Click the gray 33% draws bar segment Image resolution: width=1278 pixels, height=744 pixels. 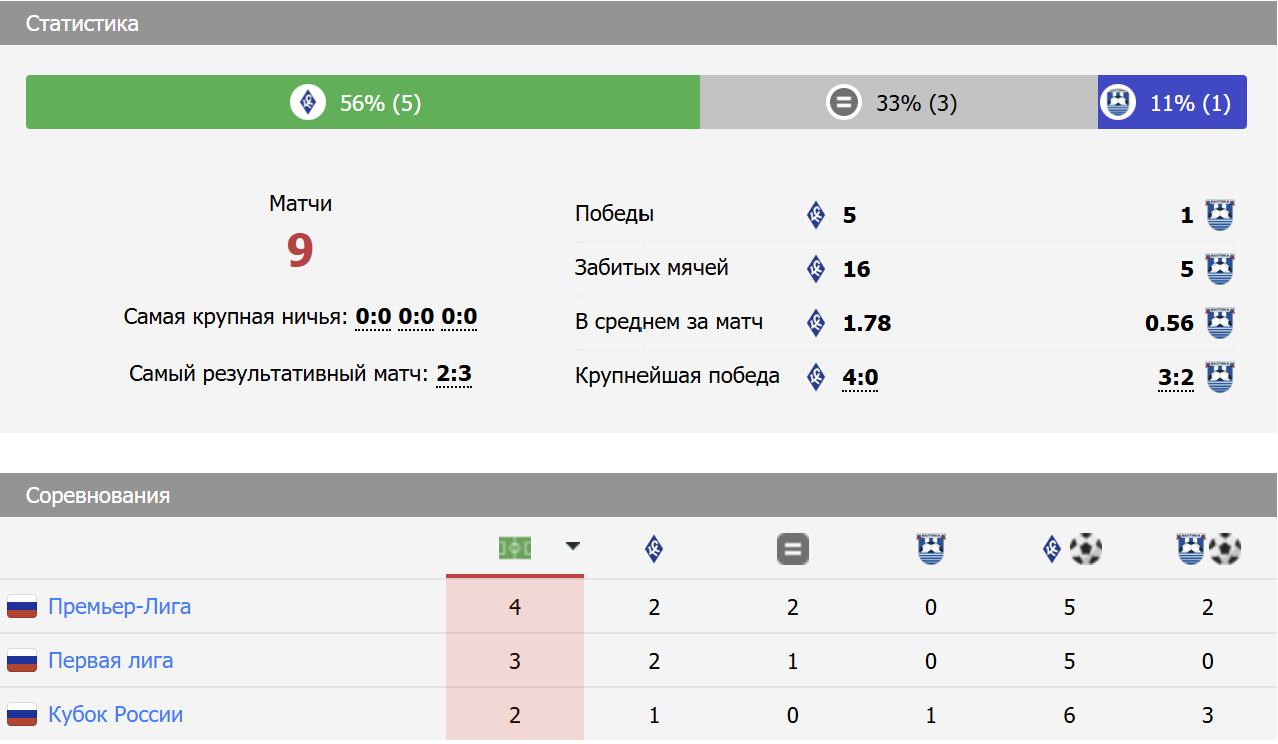898,102
